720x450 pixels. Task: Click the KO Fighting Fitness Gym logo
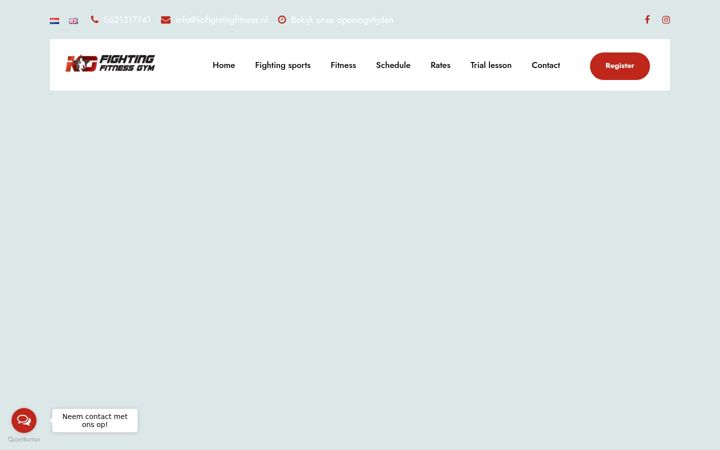(x=110, y=63)
